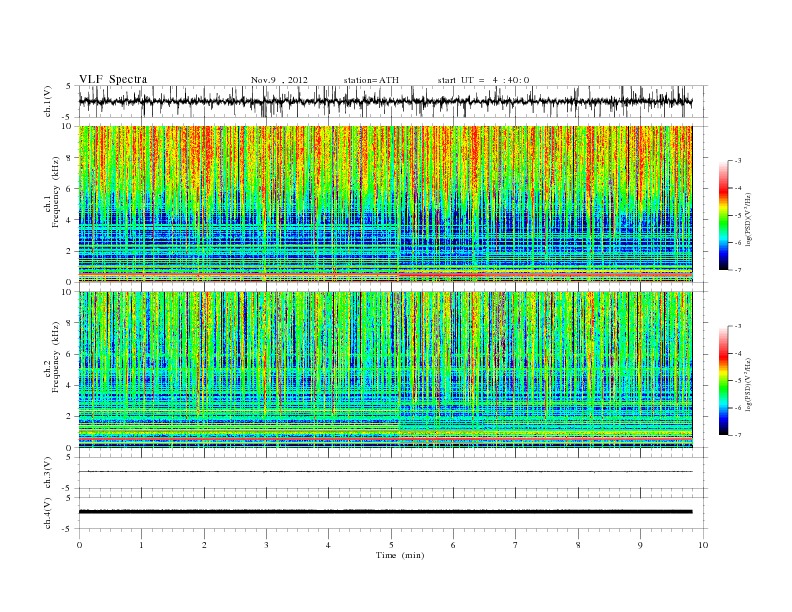Click the "9" tick on the time axis
Image resolution: width=792 pixels, height=612 pixels.
(640, 545)
